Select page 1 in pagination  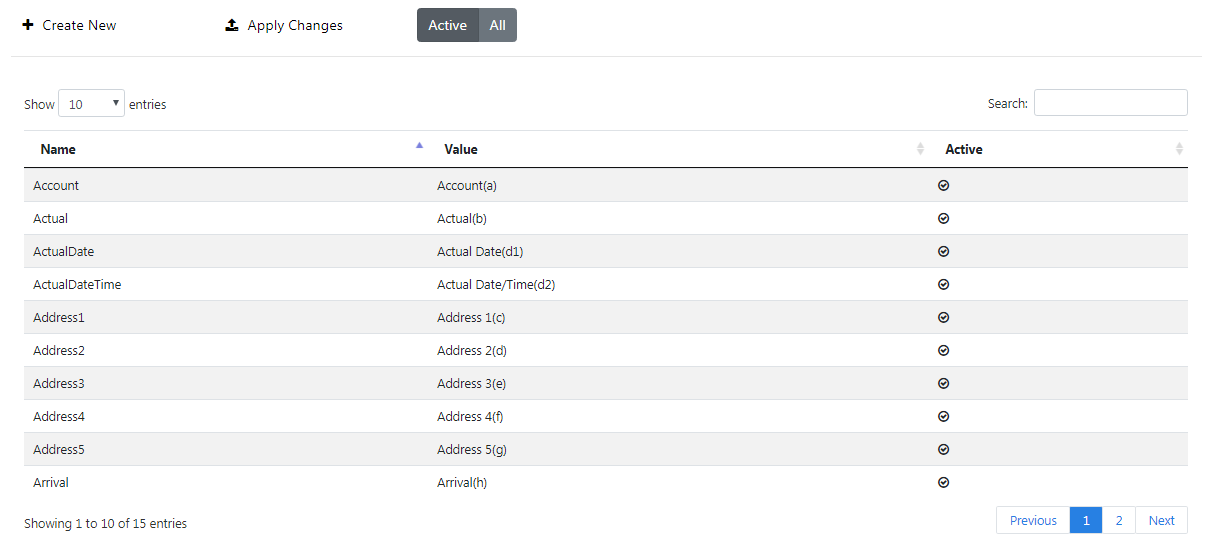point(1086,520)
